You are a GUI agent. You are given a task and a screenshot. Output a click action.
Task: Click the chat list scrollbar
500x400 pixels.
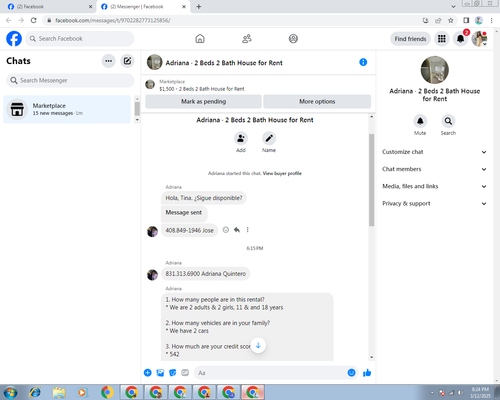(137, 109)
